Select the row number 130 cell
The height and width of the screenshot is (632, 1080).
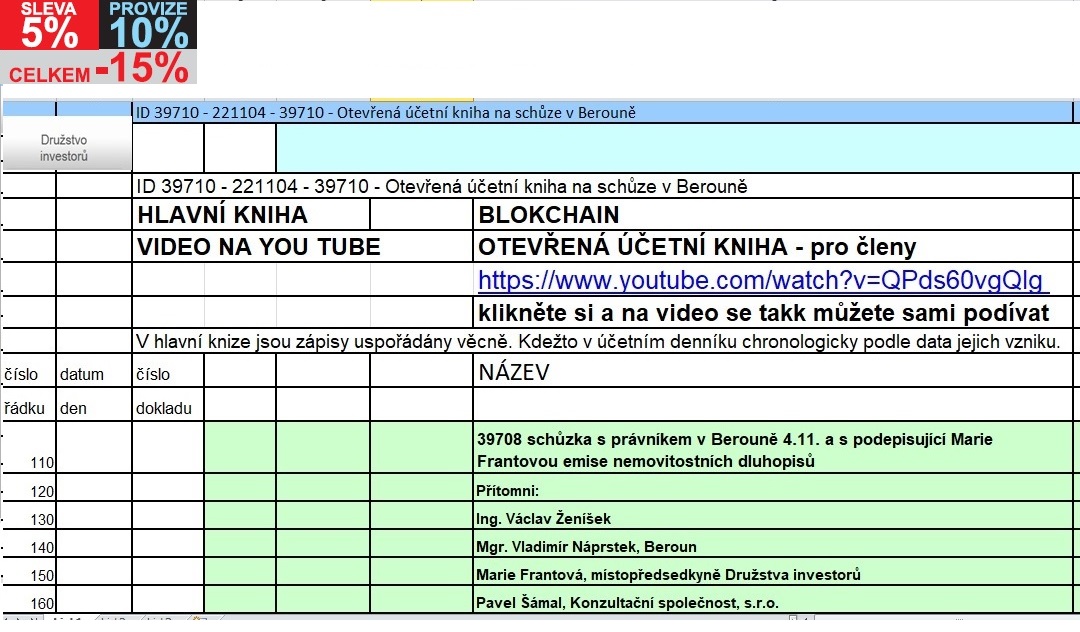coord(28,516)
